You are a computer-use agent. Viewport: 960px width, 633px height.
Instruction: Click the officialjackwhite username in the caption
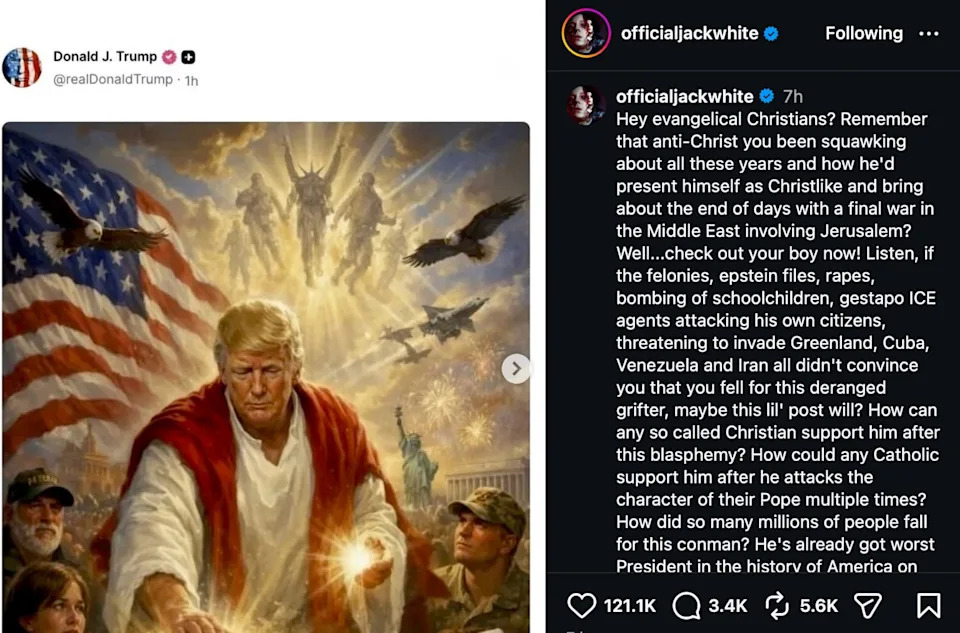click(684, 97)
